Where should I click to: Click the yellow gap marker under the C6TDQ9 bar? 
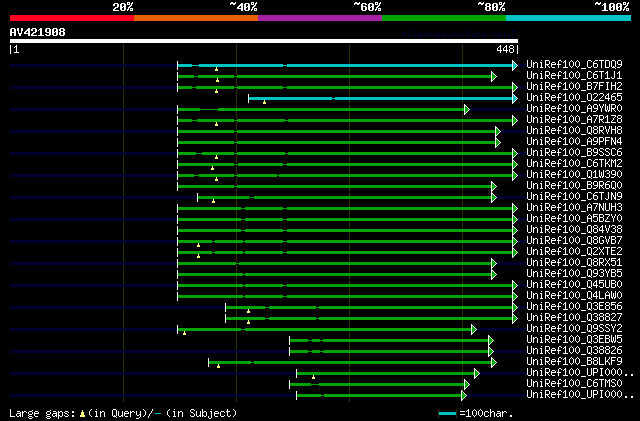(216, 69)
